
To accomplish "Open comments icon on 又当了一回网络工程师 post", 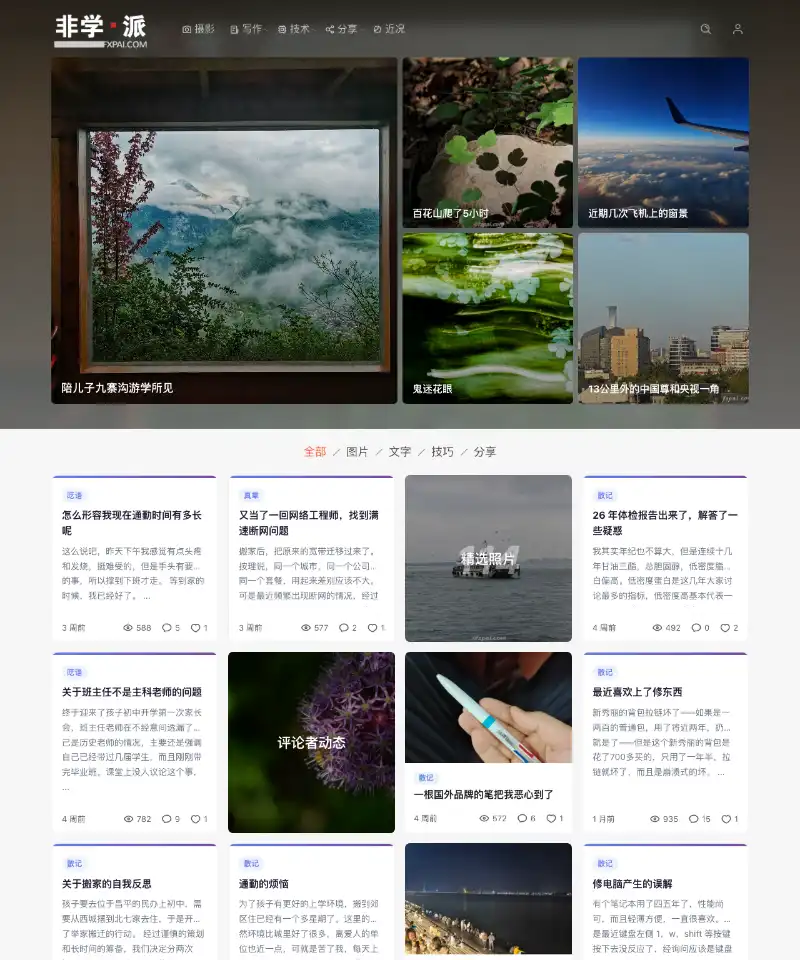I will [x=344, y=628].
